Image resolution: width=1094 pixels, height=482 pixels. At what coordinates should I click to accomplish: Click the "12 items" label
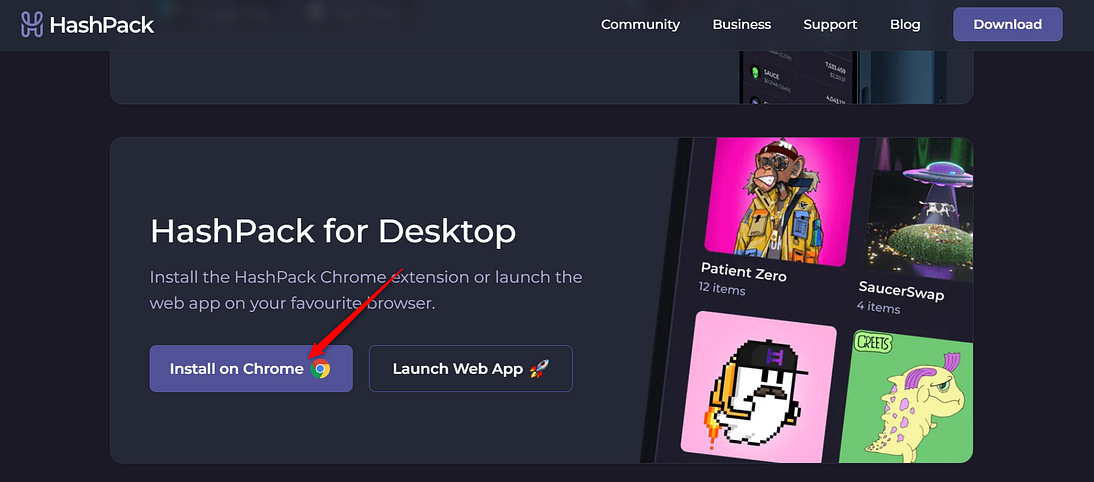tap(721, 289)
